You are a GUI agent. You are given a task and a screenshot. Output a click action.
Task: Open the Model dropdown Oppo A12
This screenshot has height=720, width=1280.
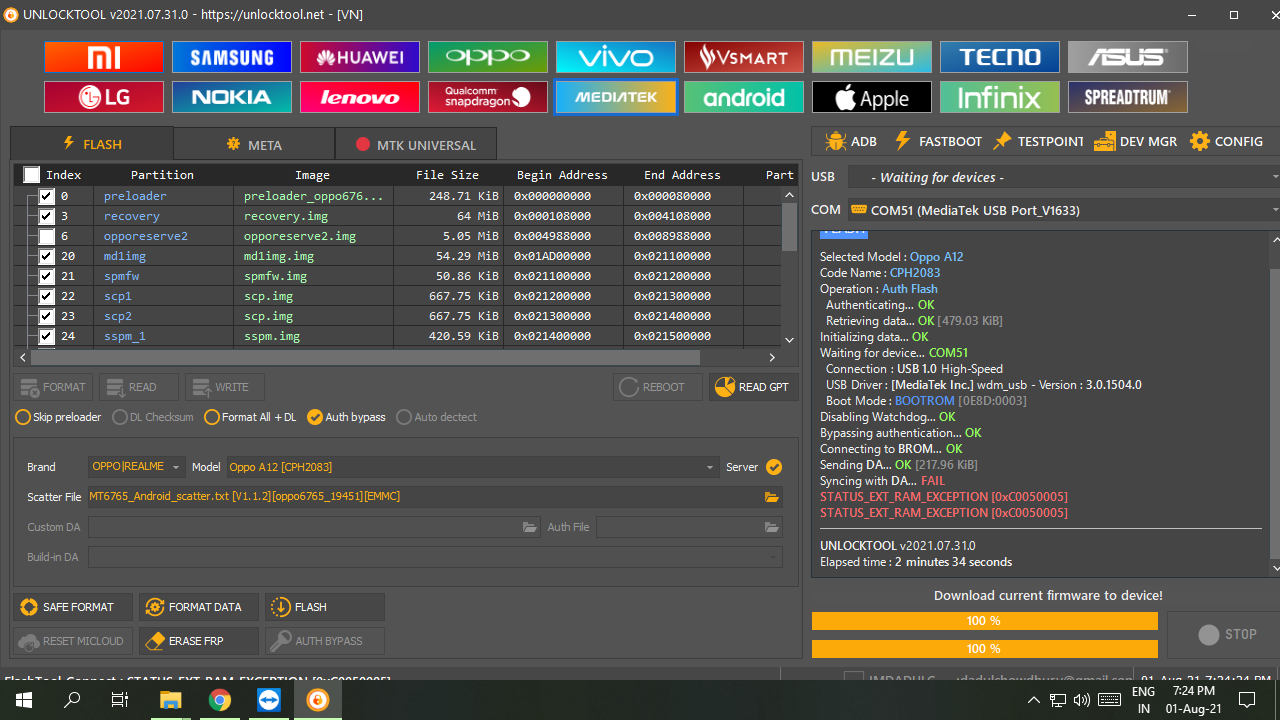tap(472, 467)
